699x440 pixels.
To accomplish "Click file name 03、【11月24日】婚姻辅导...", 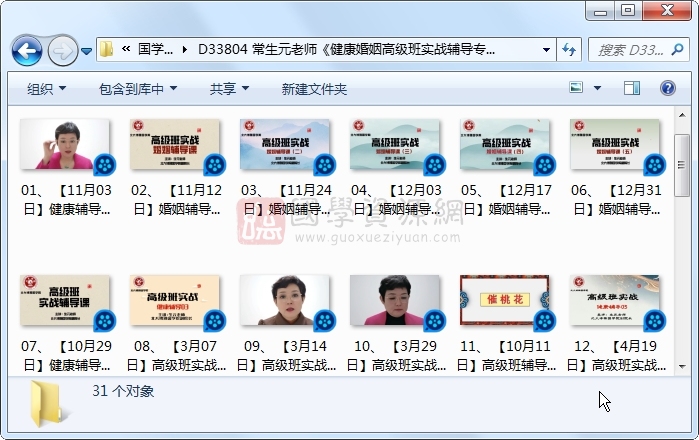I will tap(286, 199).
